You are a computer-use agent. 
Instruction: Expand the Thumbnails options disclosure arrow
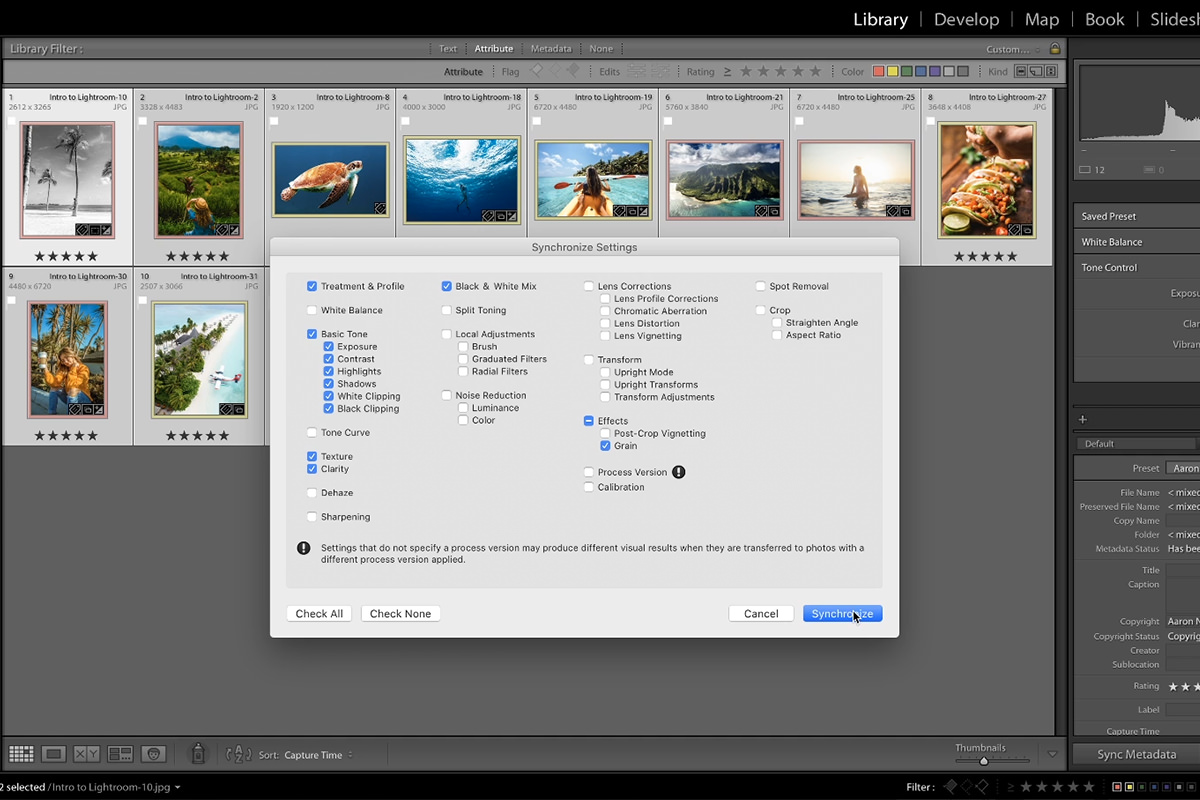click(1052, 754)
